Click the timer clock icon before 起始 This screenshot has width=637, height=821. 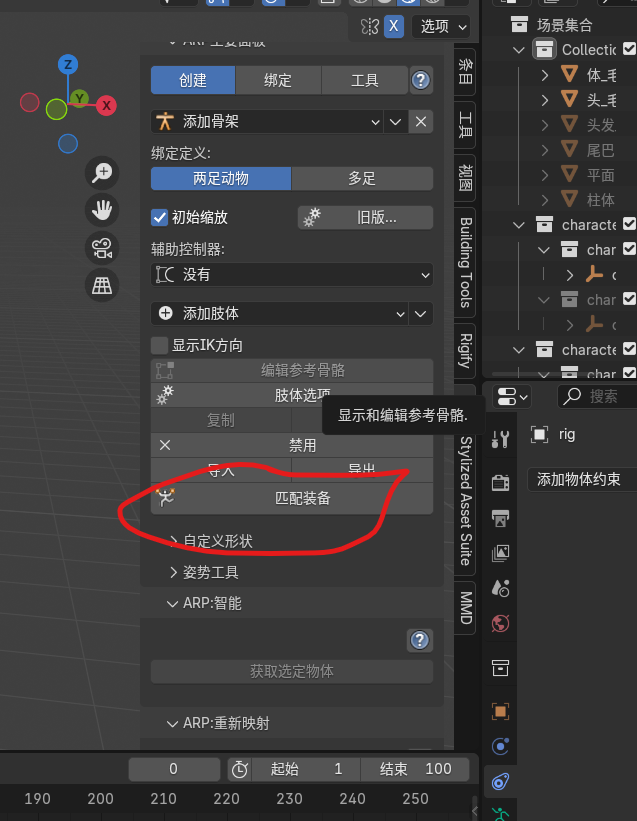(240, 769)
